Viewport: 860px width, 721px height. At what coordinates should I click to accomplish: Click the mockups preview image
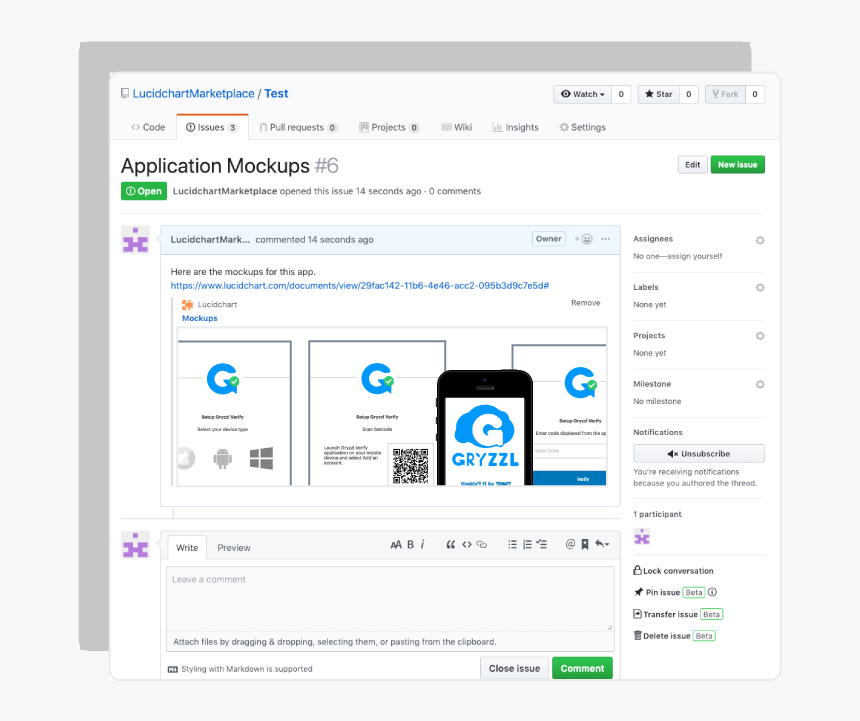[392, 406]
